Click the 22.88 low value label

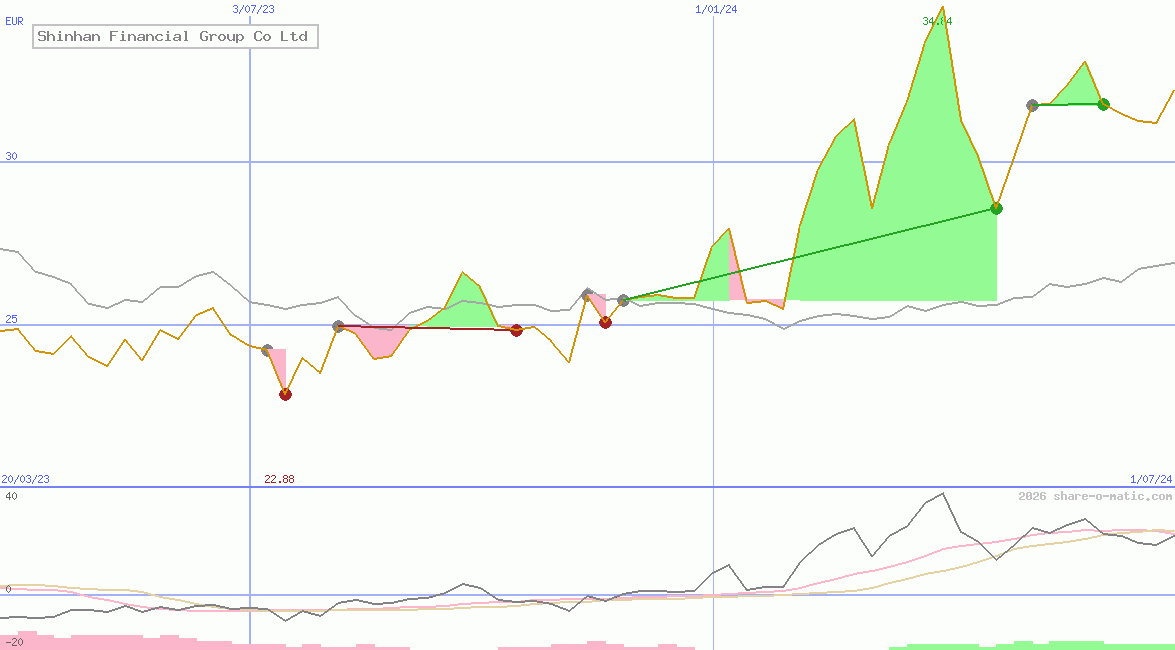pyautogui.click(x=279, y=479)
